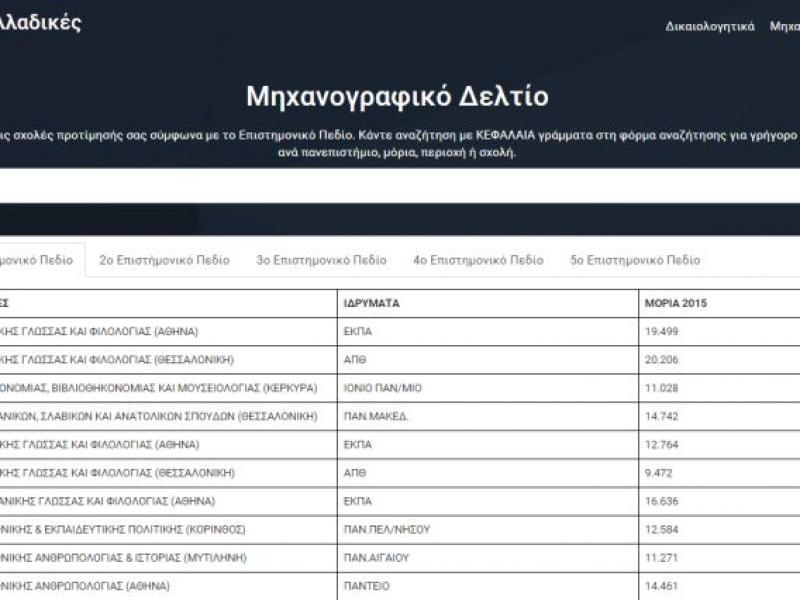Open the 2ο Επιστημονικό Πεδίο tab
This screenshot has height=600, width=800.
[x=164, y=260]
